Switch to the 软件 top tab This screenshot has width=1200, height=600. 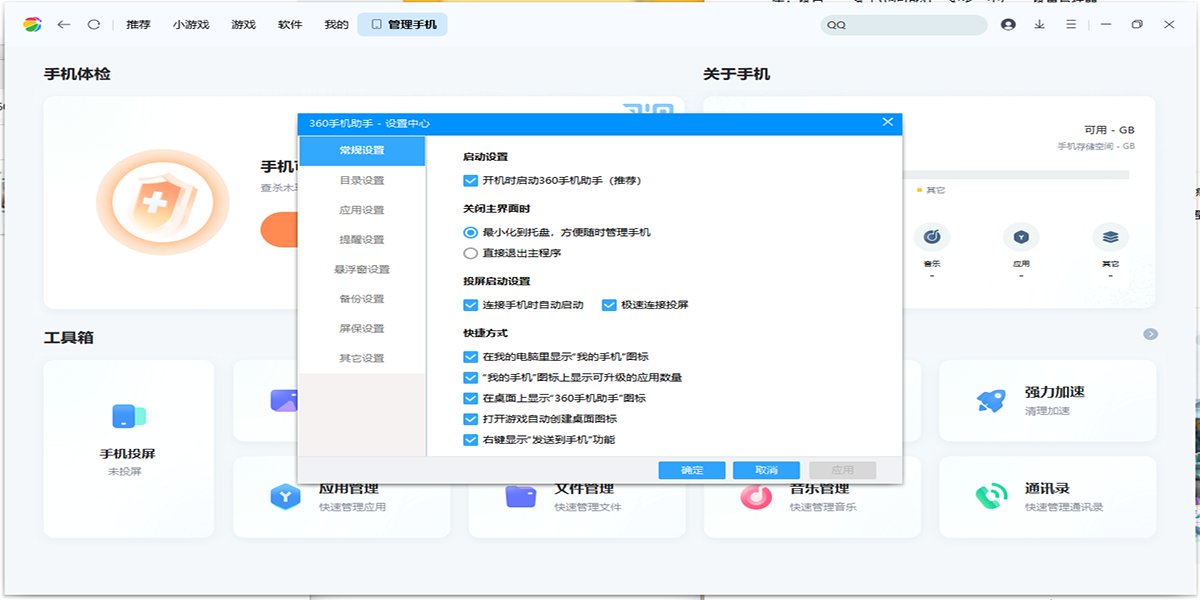[x=290, y=24]
